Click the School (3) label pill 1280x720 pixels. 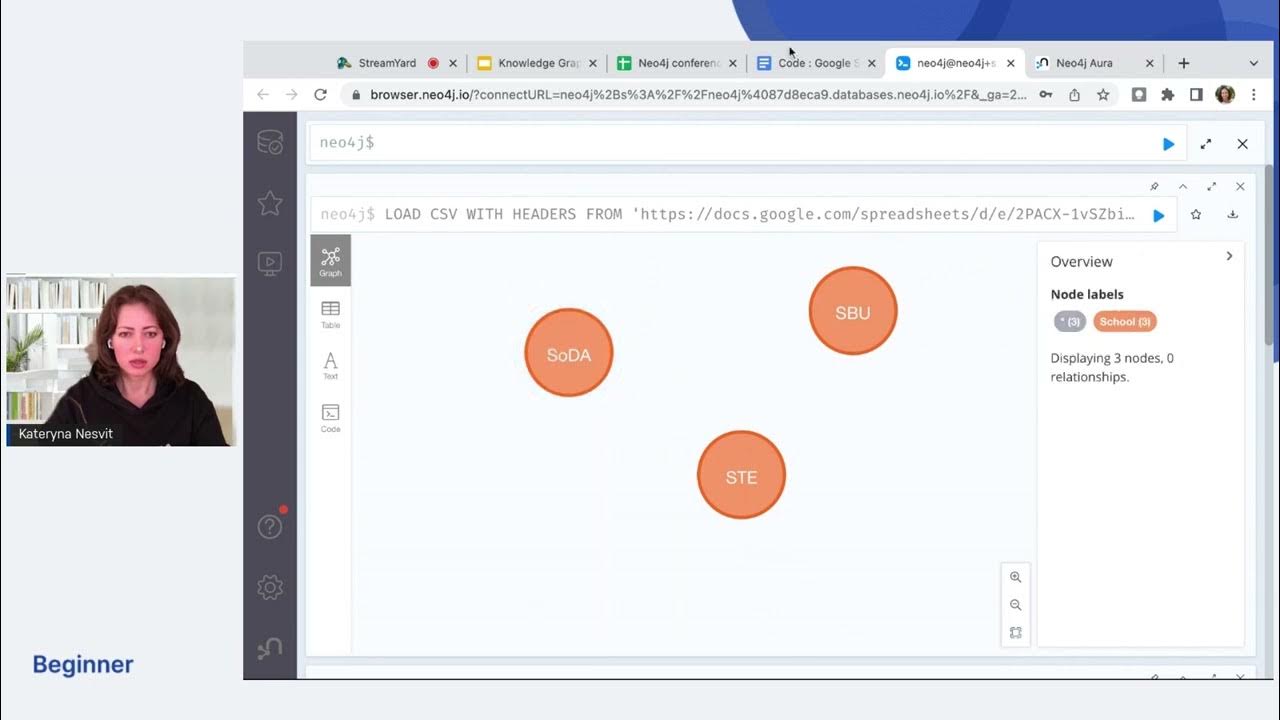coord(1125,321)
